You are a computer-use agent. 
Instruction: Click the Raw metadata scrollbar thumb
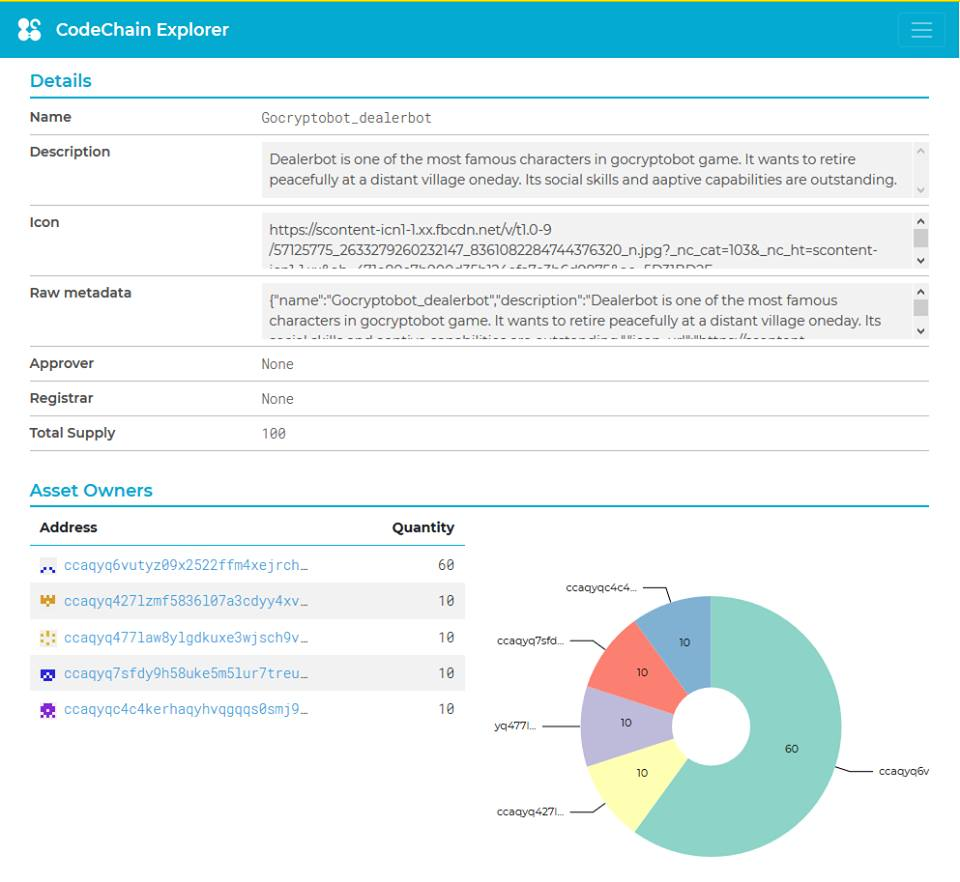coord(920,308)
